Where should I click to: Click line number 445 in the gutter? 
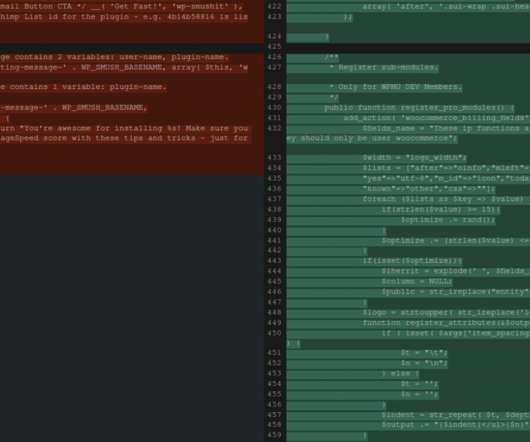pos(274,281)
